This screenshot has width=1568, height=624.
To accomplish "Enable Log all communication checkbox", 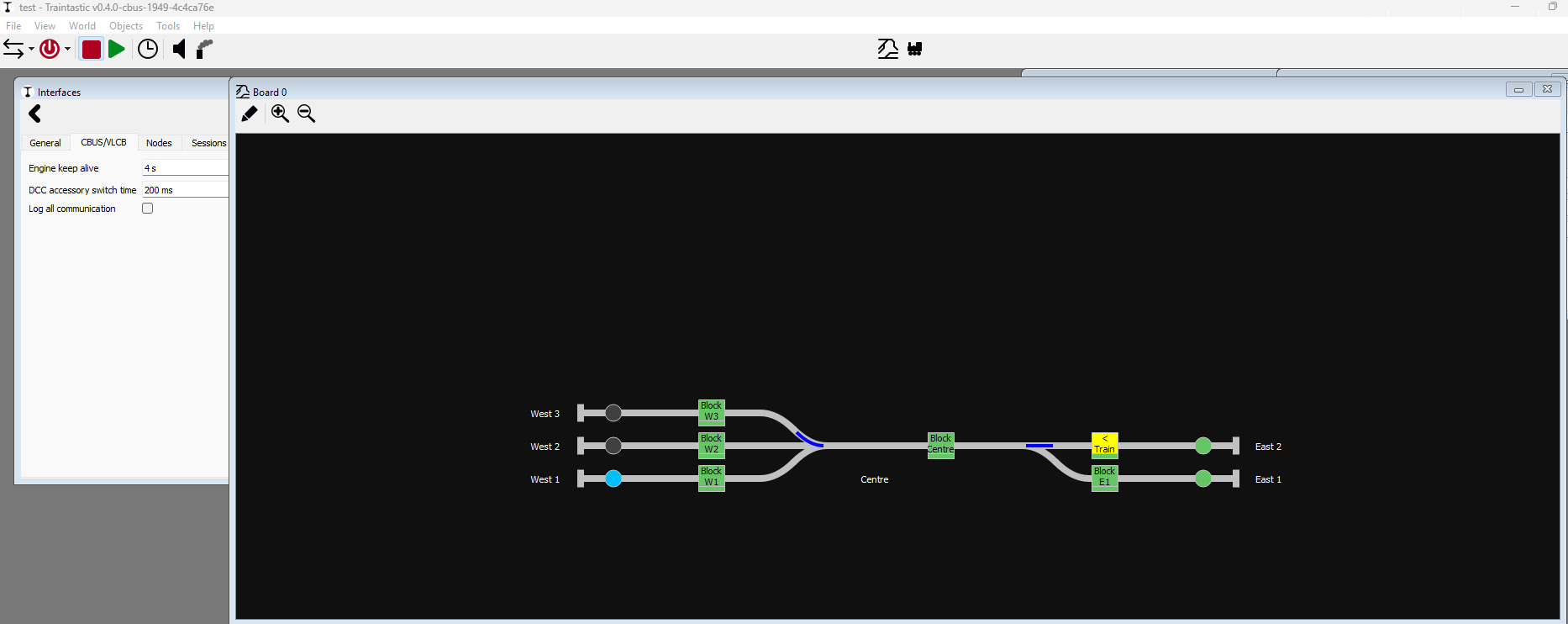I will (x=148, y=209).
